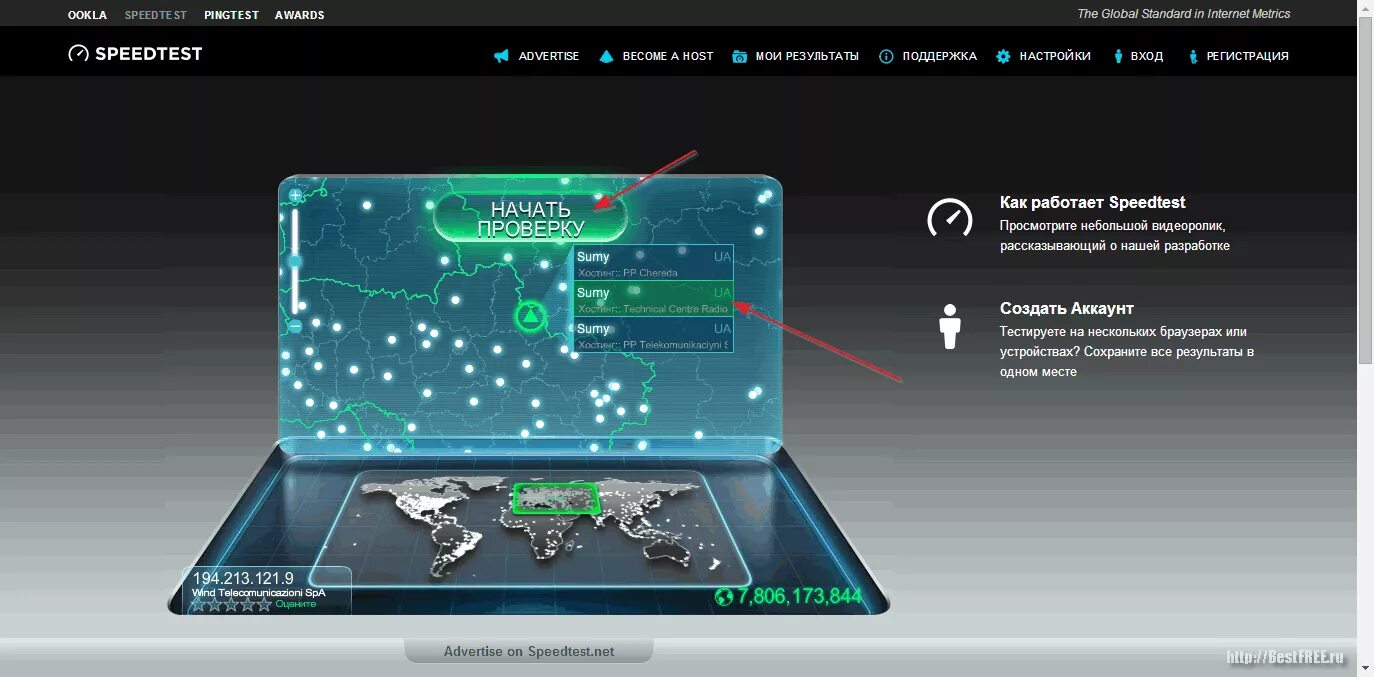Open Мои результаты via camera icon
Screen dimensions: 1374x677
[739, 56]
